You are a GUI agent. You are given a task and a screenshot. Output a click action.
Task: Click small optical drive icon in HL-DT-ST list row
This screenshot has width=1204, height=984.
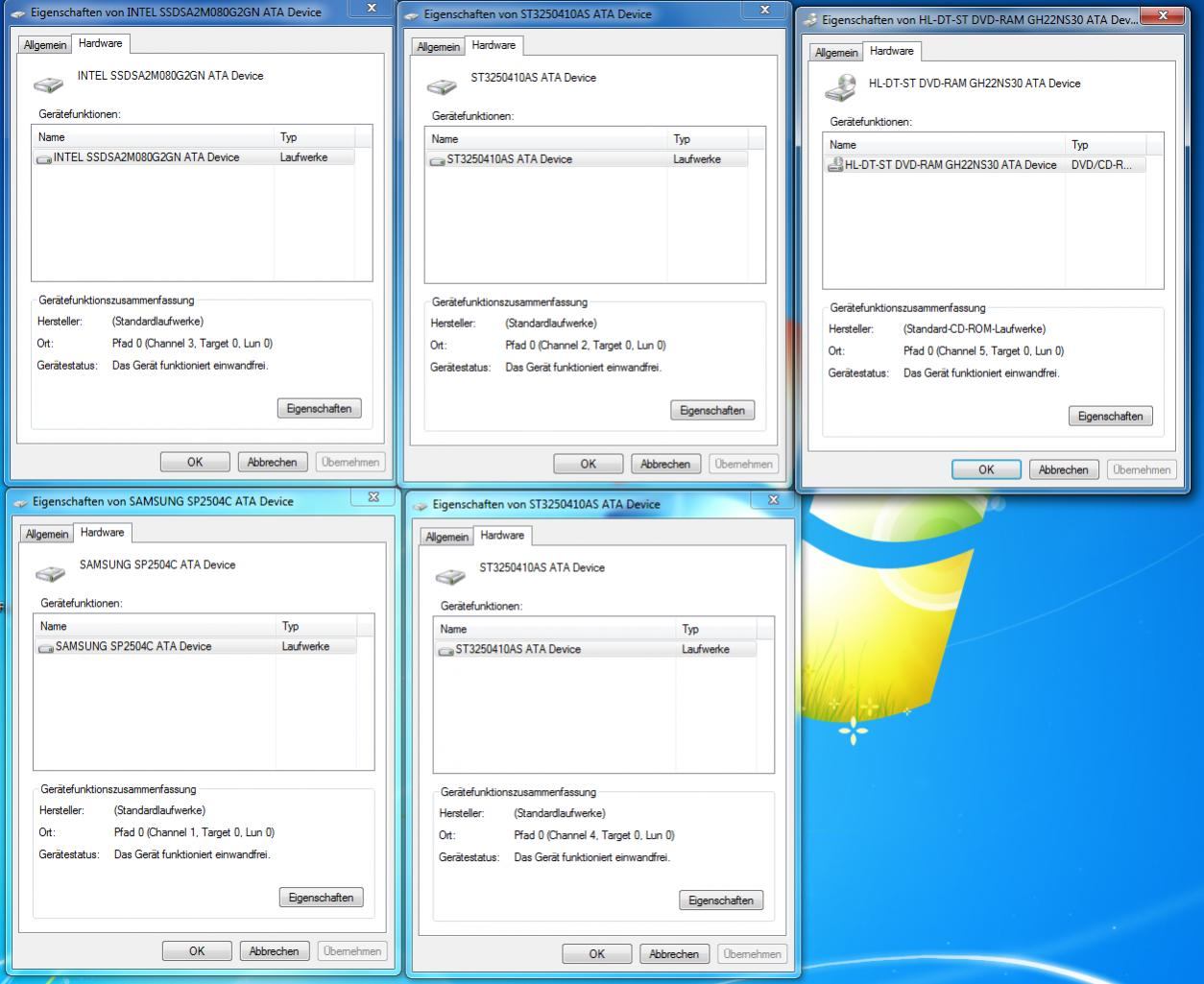click(835, 165)
